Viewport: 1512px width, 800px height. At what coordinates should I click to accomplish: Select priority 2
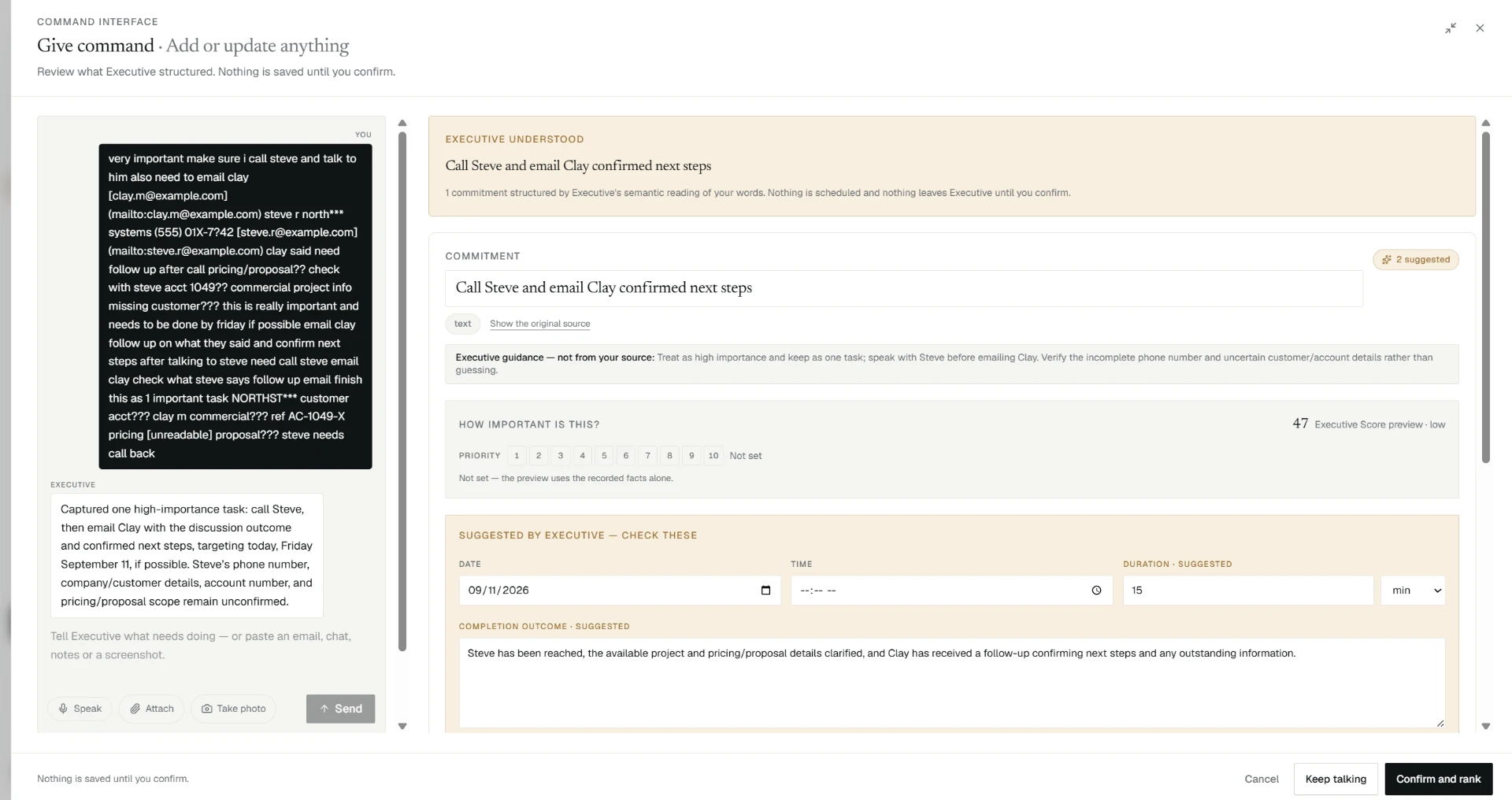coord(539,456)
